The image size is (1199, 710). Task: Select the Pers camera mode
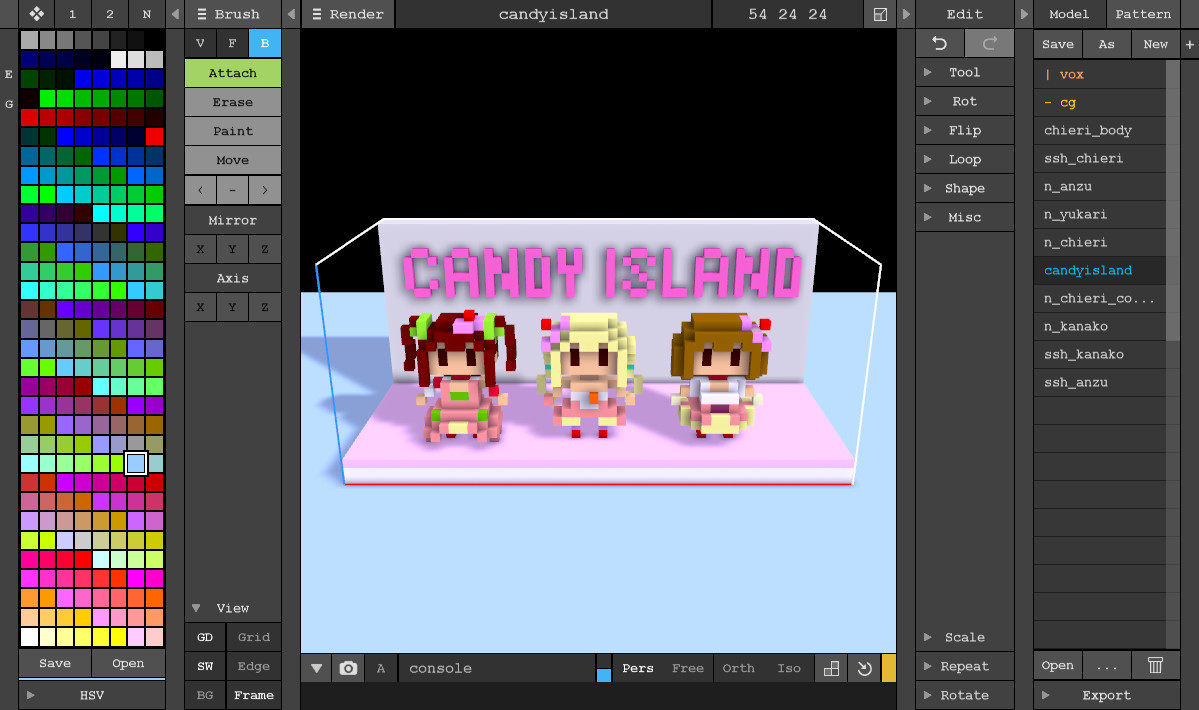click(638, 668)
